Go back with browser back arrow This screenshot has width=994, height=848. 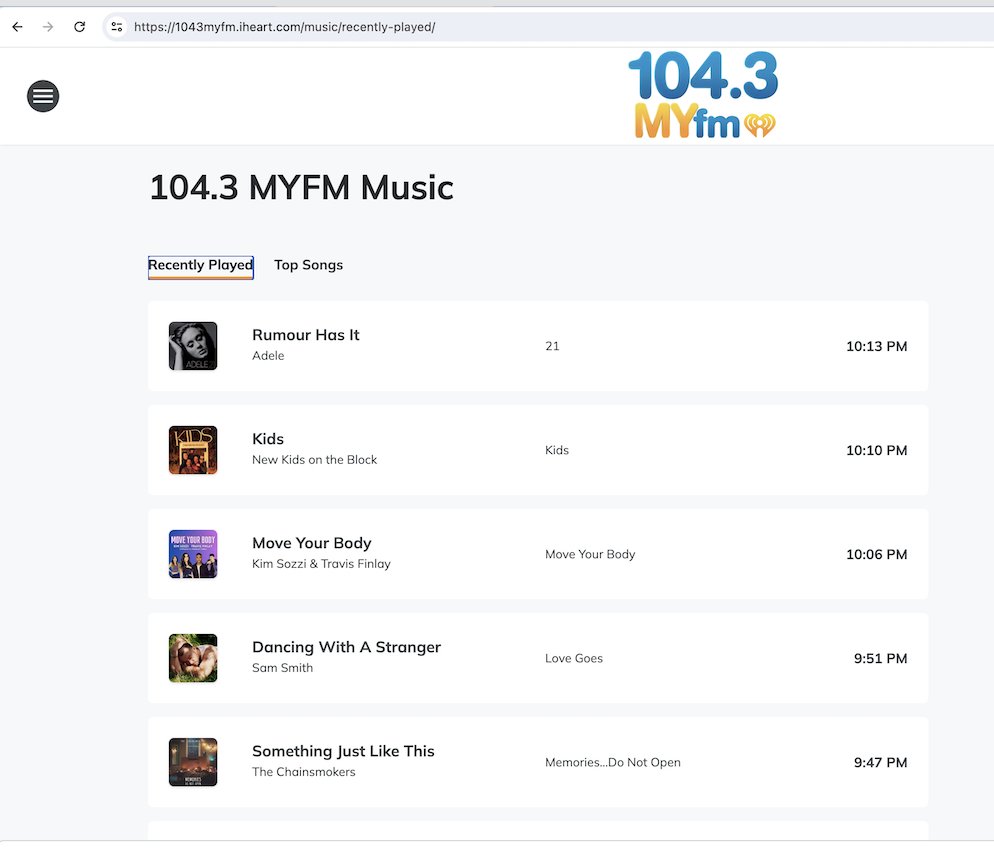point(17,27)
